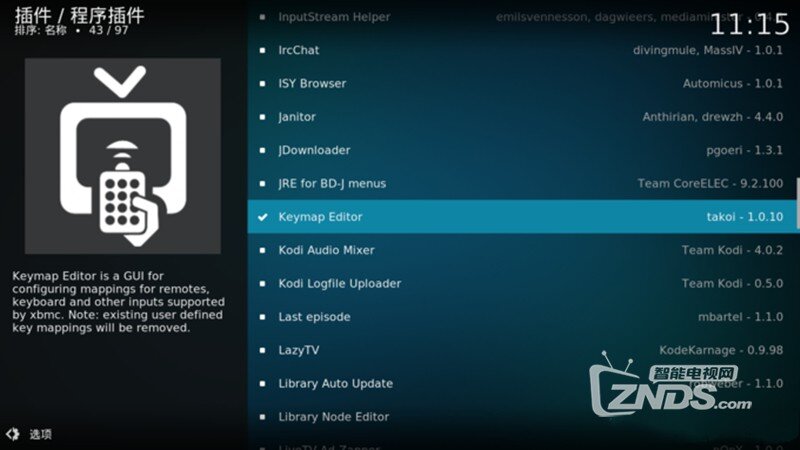
Task: Open the options gear icon
Action: click(x=12, y=434)
